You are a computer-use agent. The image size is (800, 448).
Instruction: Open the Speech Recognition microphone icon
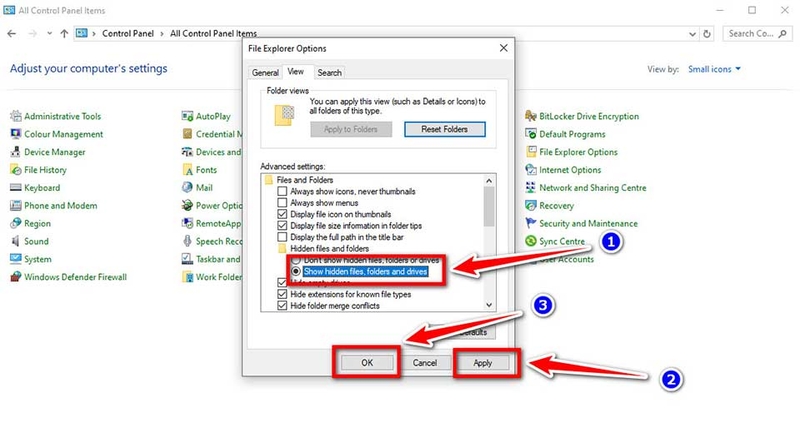187,241
